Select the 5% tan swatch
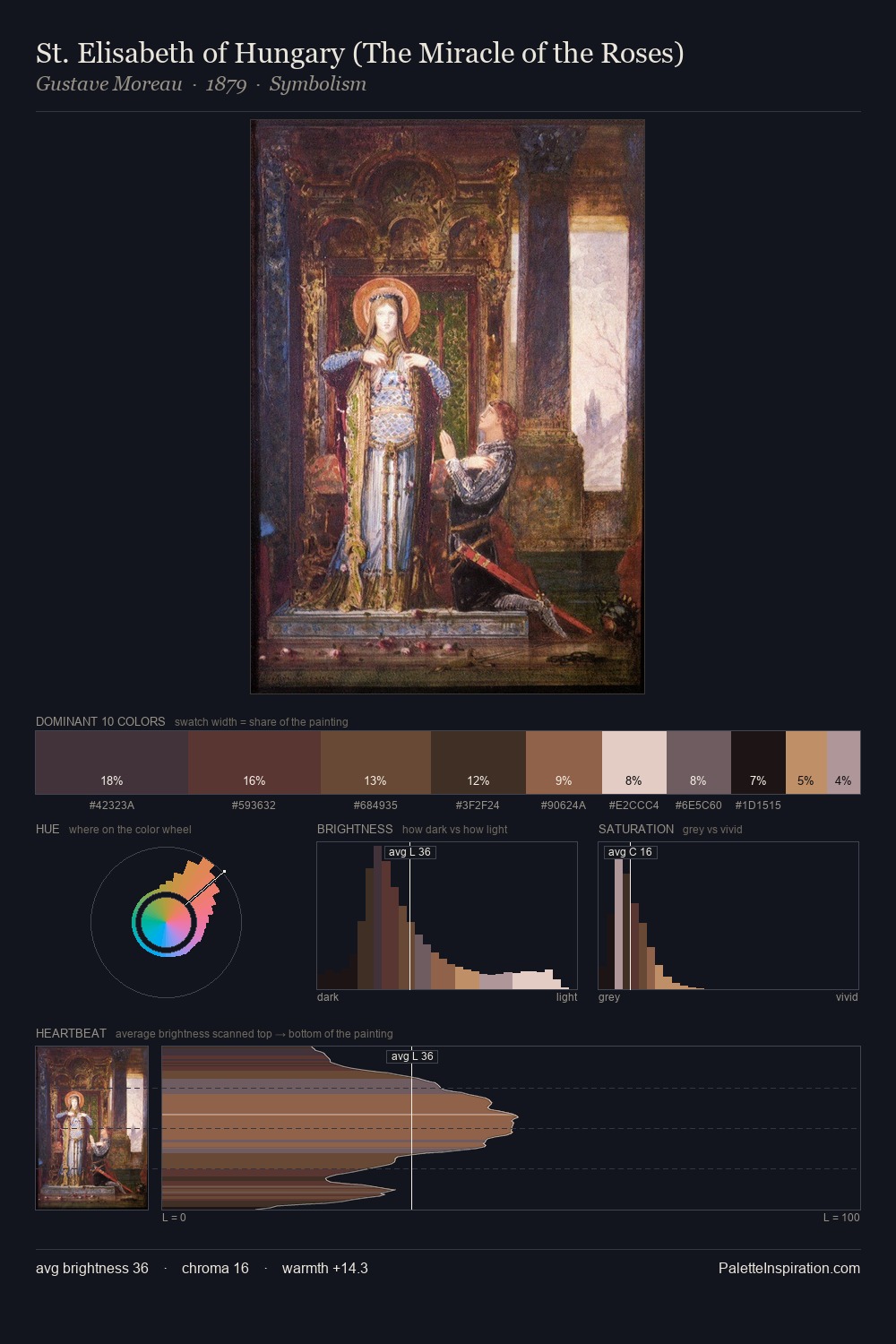 [806, 762]
